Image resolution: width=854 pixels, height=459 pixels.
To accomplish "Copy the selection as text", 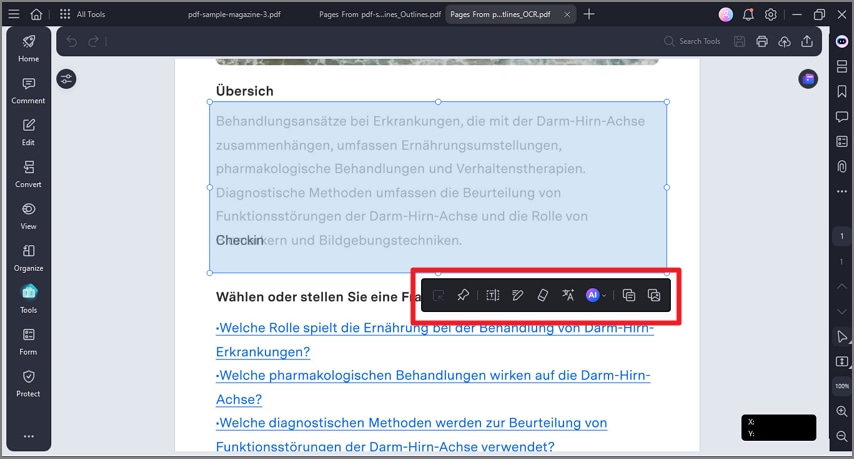I will pyautogui.click(x=629, y=295).
